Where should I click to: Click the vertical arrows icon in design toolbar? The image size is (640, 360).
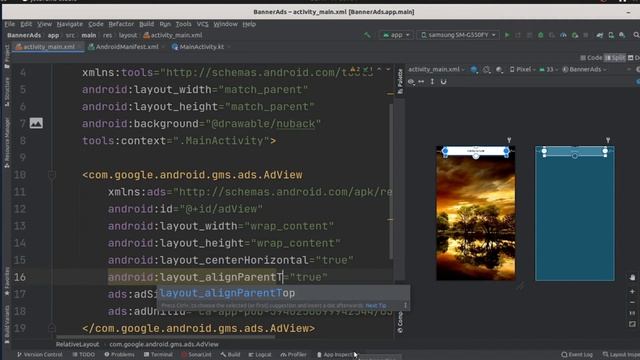pyautogui.click(x=432, y=82)
